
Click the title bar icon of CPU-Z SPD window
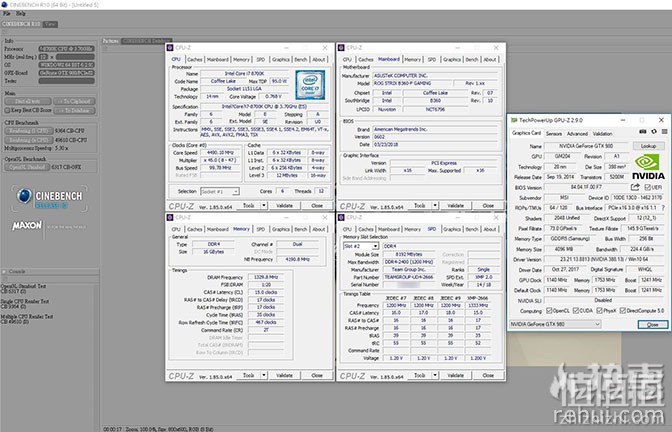coord(341,217)
